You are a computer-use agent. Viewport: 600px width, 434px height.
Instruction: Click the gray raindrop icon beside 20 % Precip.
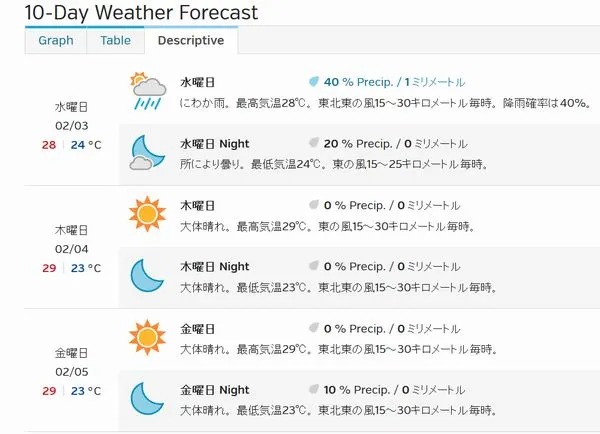(314, 143)
